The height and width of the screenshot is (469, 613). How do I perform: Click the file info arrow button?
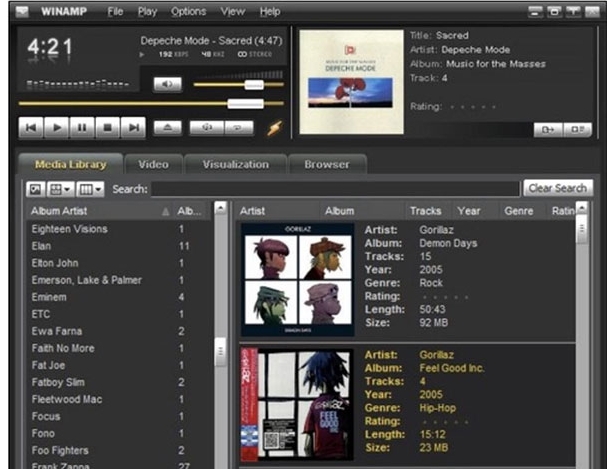tap(548, 130)
